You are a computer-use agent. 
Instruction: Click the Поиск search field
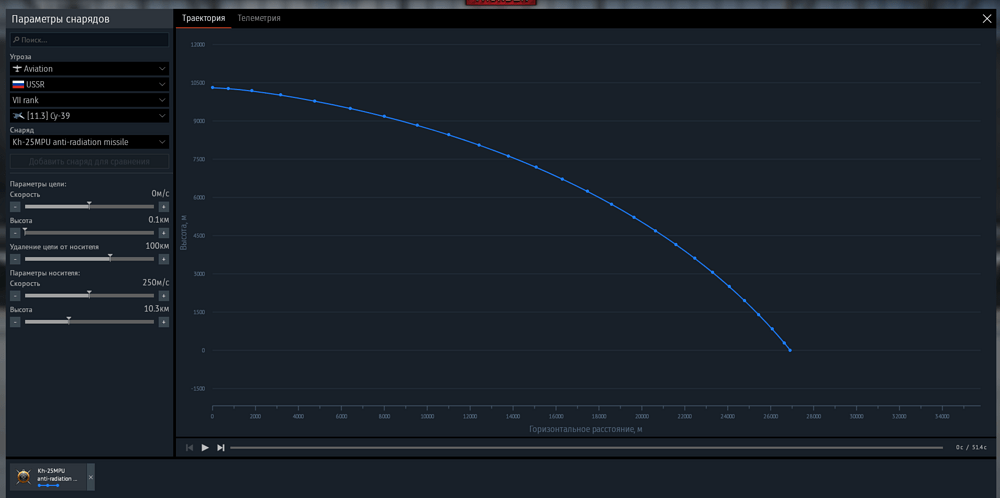[89, 40]
